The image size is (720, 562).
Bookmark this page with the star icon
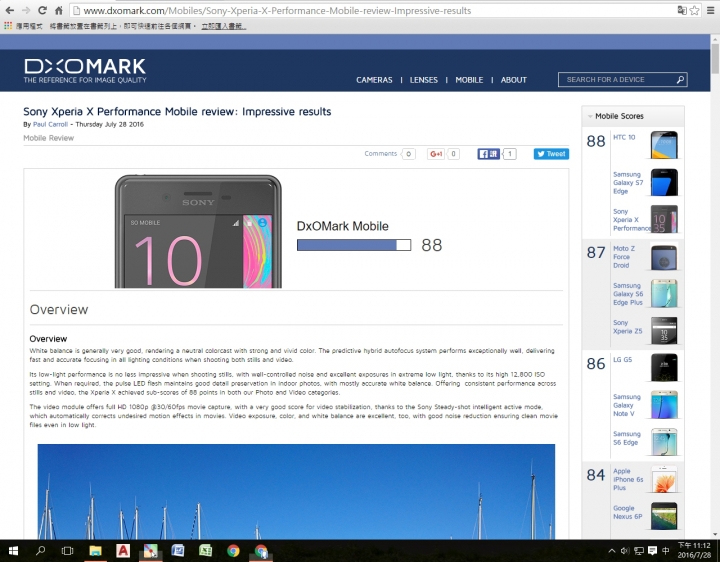[x=695, y=10]
